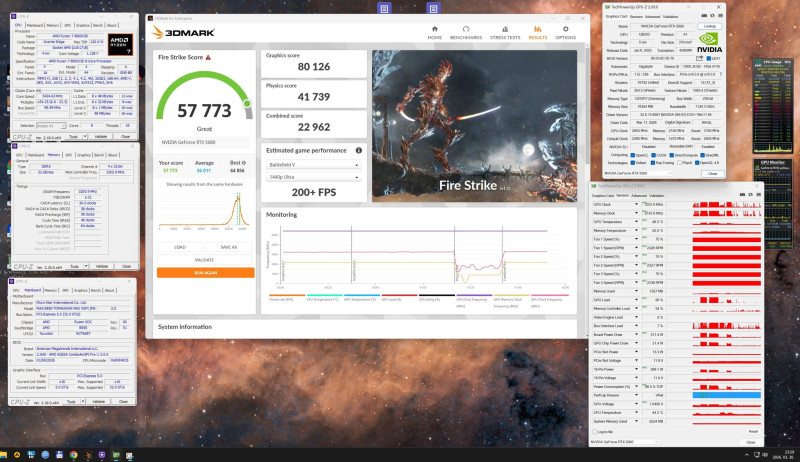
Task: Click the Reset button in GPU-Z Sensors
Action: pos(753,431)
